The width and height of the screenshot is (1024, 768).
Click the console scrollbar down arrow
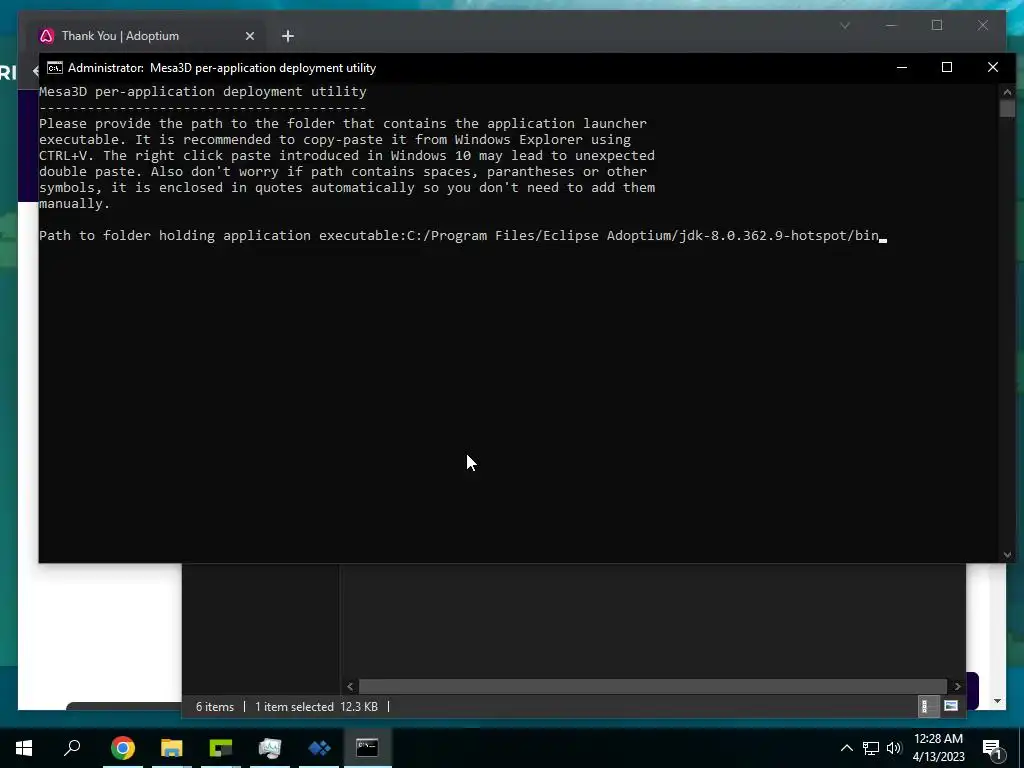coord(1007,555)
